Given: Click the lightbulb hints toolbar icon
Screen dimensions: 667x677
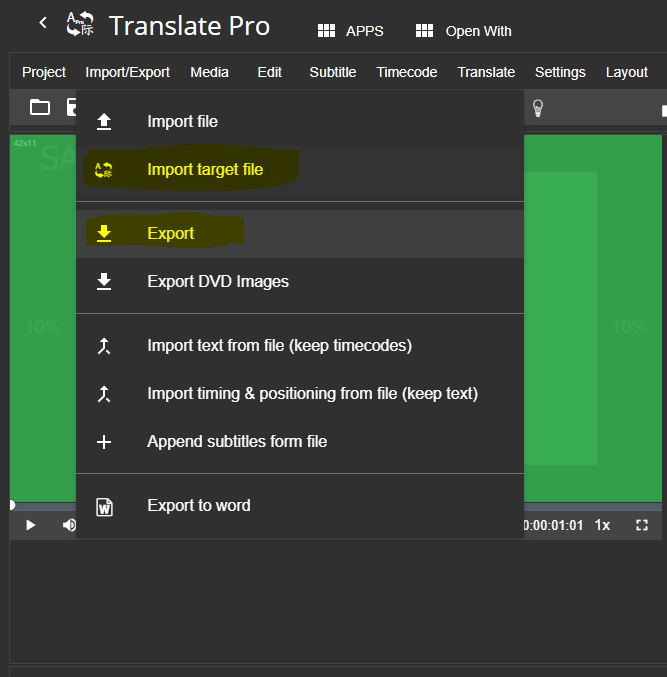Looking at the screenshot, I should (537, 108).
